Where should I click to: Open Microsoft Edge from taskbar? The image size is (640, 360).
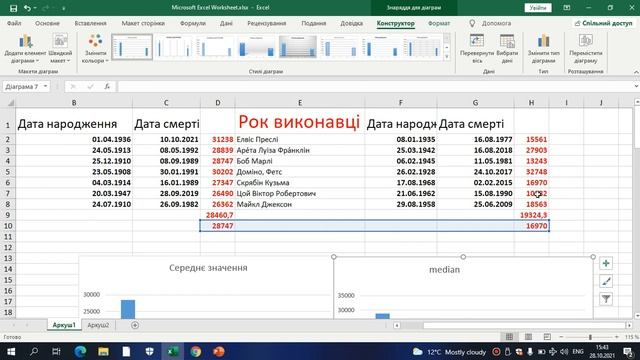[x=80, y=351]
